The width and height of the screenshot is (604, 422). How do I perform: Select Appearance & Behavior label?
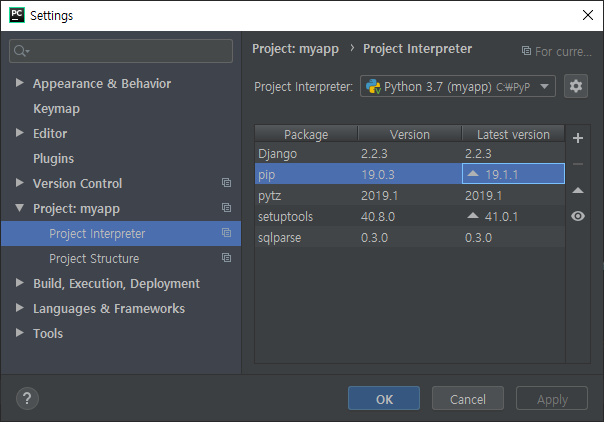(102, 84)
